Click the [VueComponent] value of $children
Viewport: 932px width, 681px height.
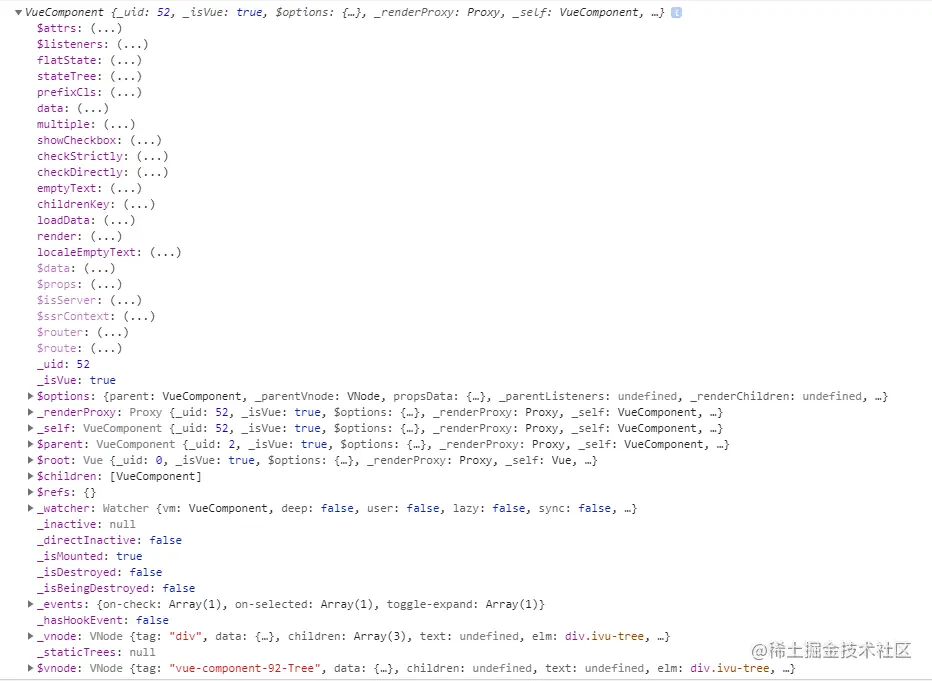coord(156,476)
